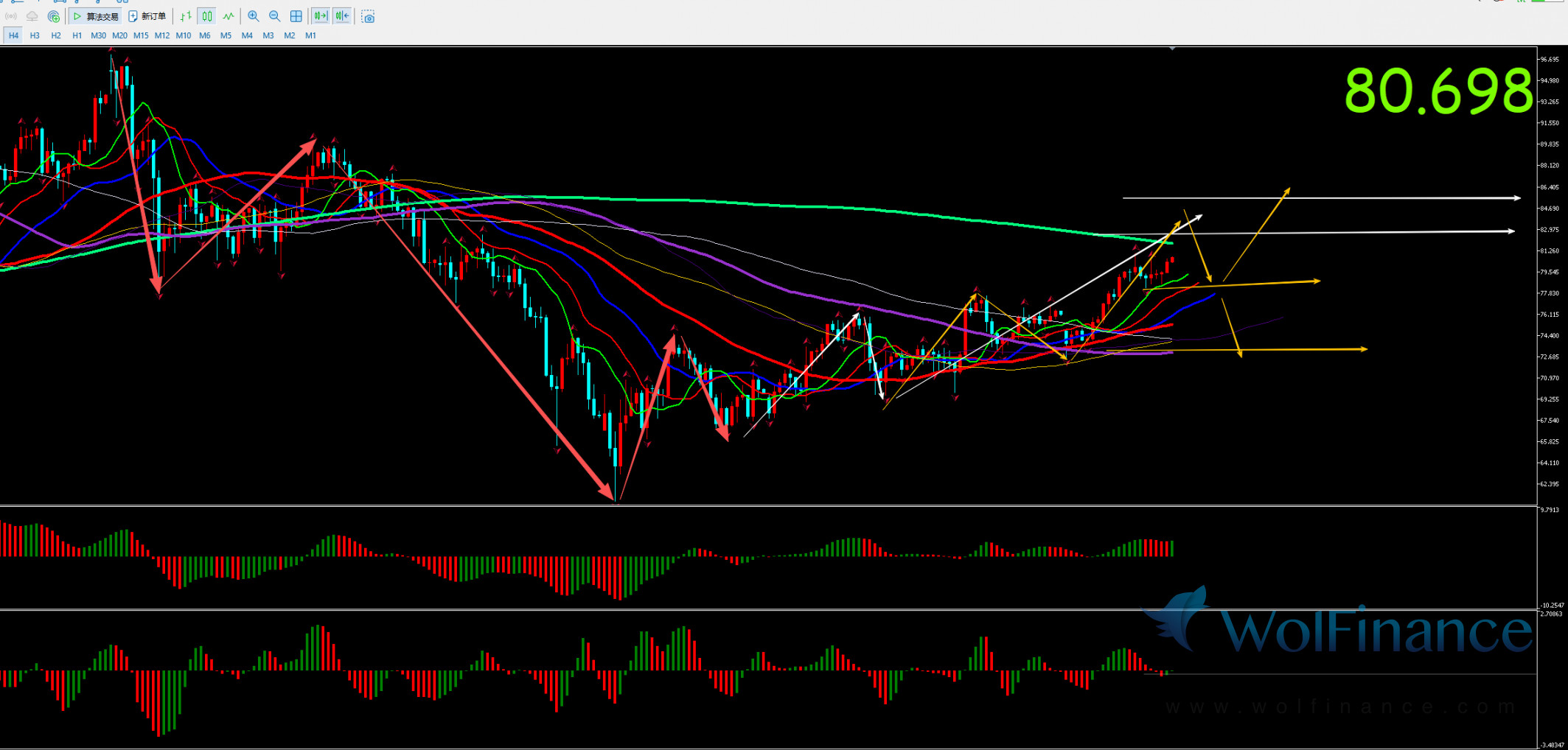This screenshot has width=1568, height=750.
Task: Switch to the M5 timeframe
Action: pyautogui.click(x=226, y=35)
